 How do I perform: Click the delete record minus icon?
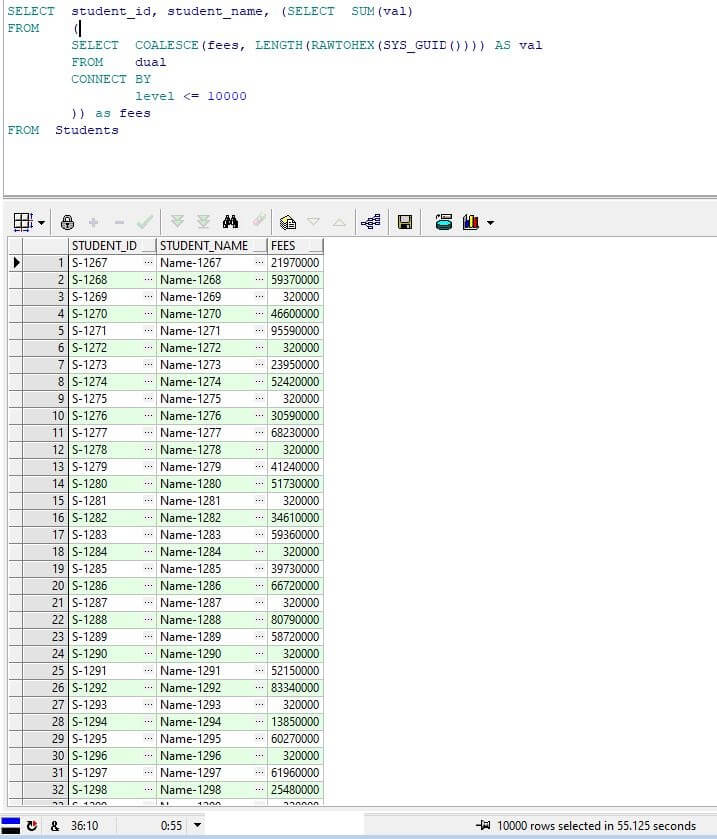119,222
